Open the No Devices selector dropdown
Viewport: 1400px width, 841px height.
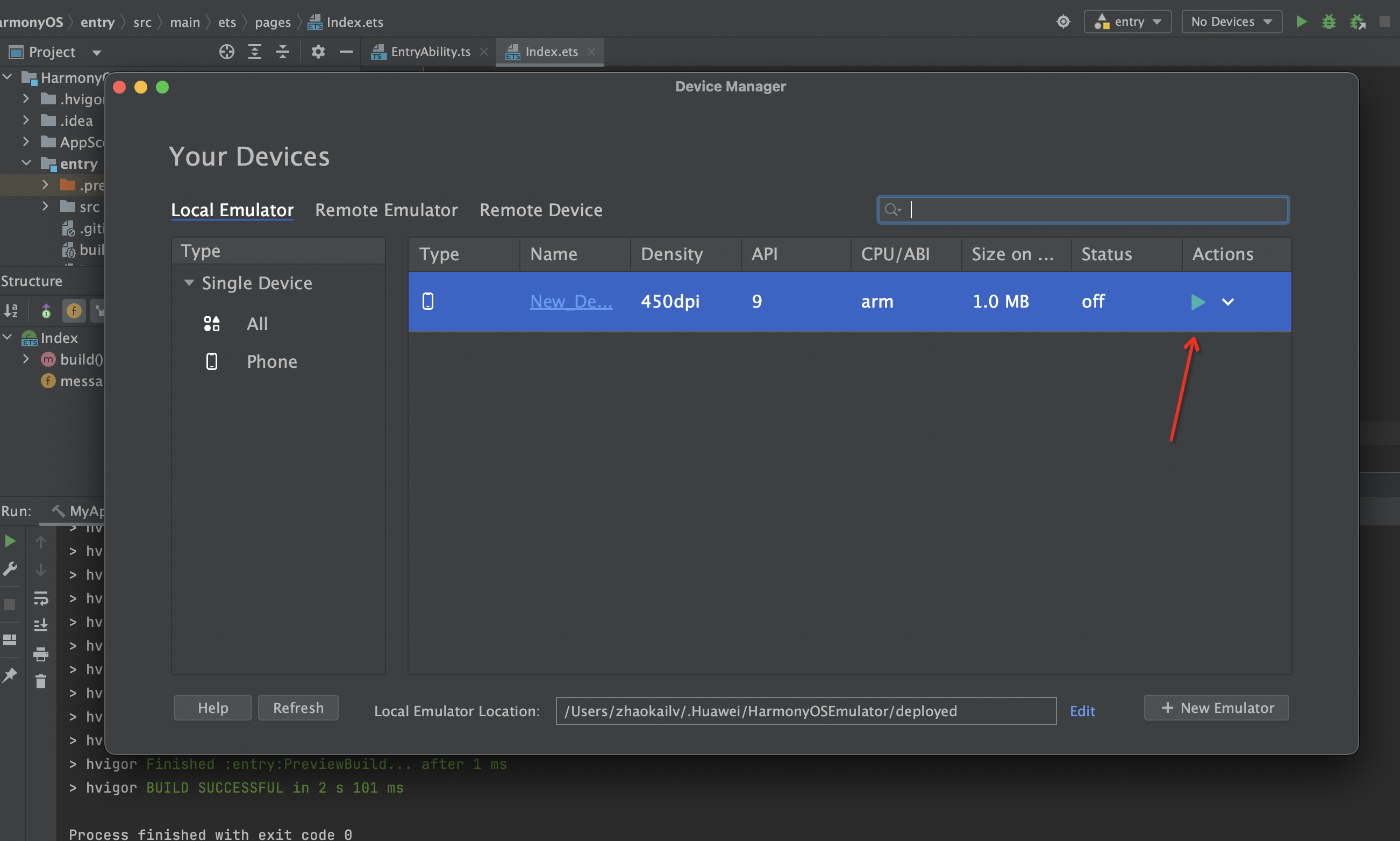coord(1232,22)
